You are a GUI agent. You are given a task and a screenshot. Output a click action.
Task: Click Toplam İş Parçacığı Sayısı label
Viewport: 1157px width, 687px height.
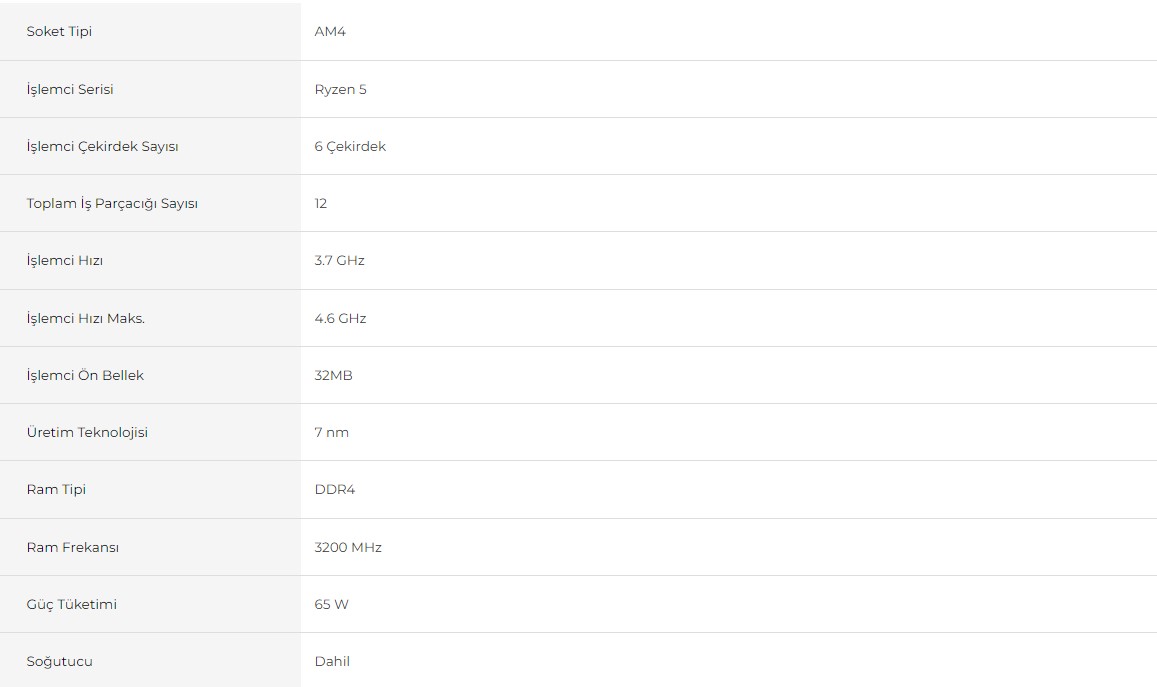(112, 204)
